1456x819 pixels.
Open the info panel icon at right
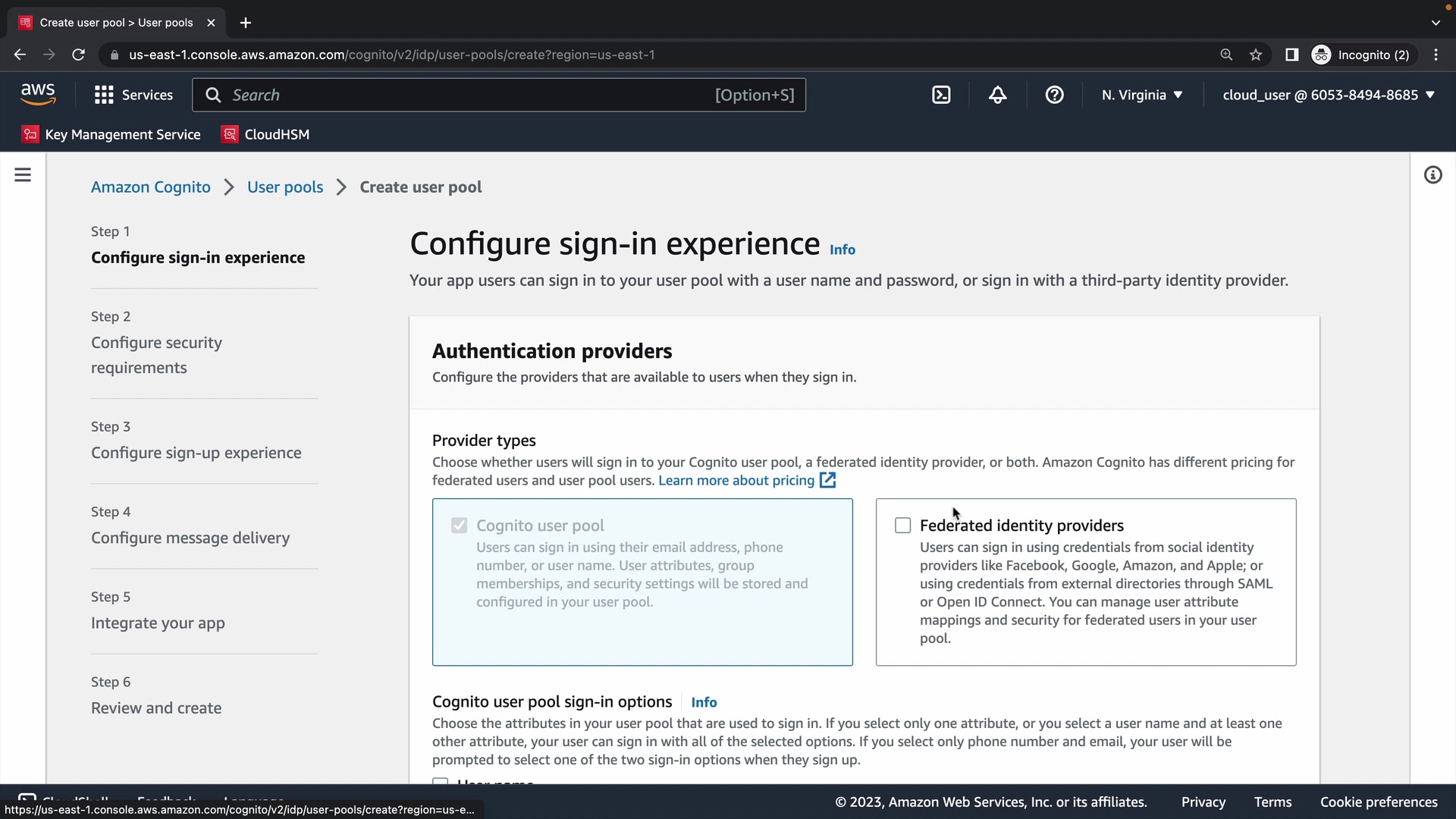click(1432, 175)
